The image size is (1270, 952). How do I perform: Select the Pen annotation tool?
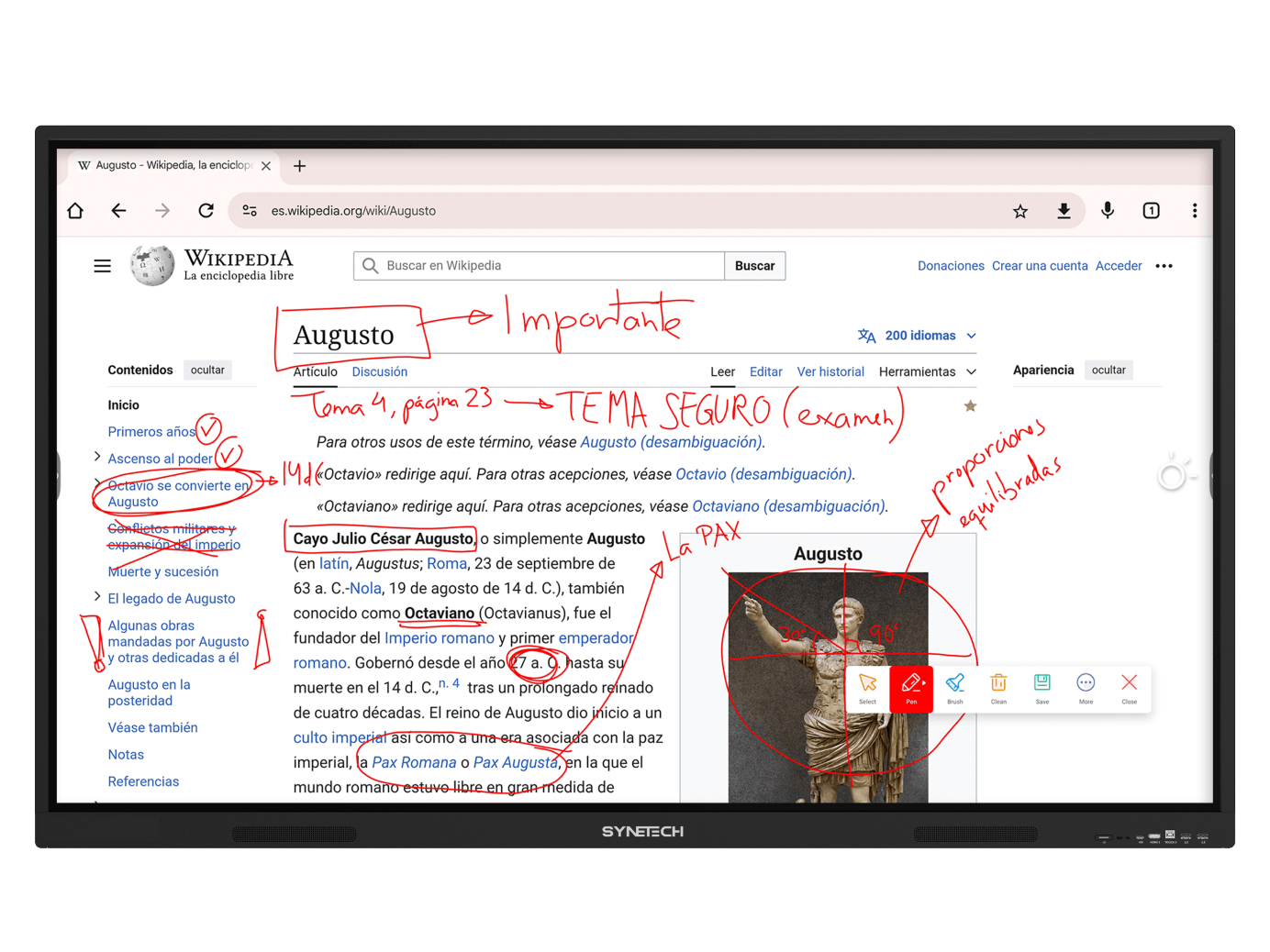click(x=911, y=688)
